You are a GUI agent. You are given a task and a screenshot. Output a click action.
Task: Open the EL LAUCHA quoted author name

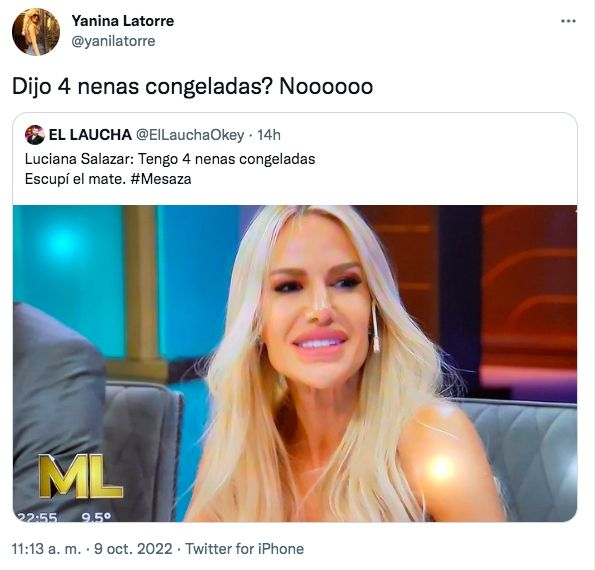[90, 135]
